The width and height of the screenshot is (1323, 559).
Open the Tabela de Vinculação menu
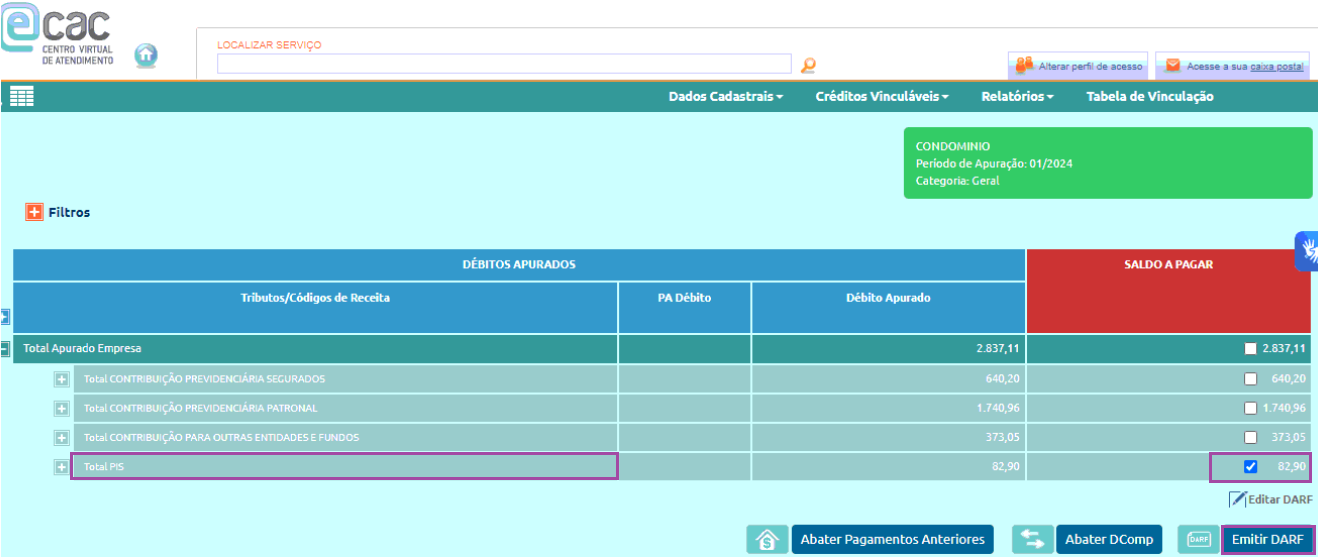click(x=1150, y=97)
